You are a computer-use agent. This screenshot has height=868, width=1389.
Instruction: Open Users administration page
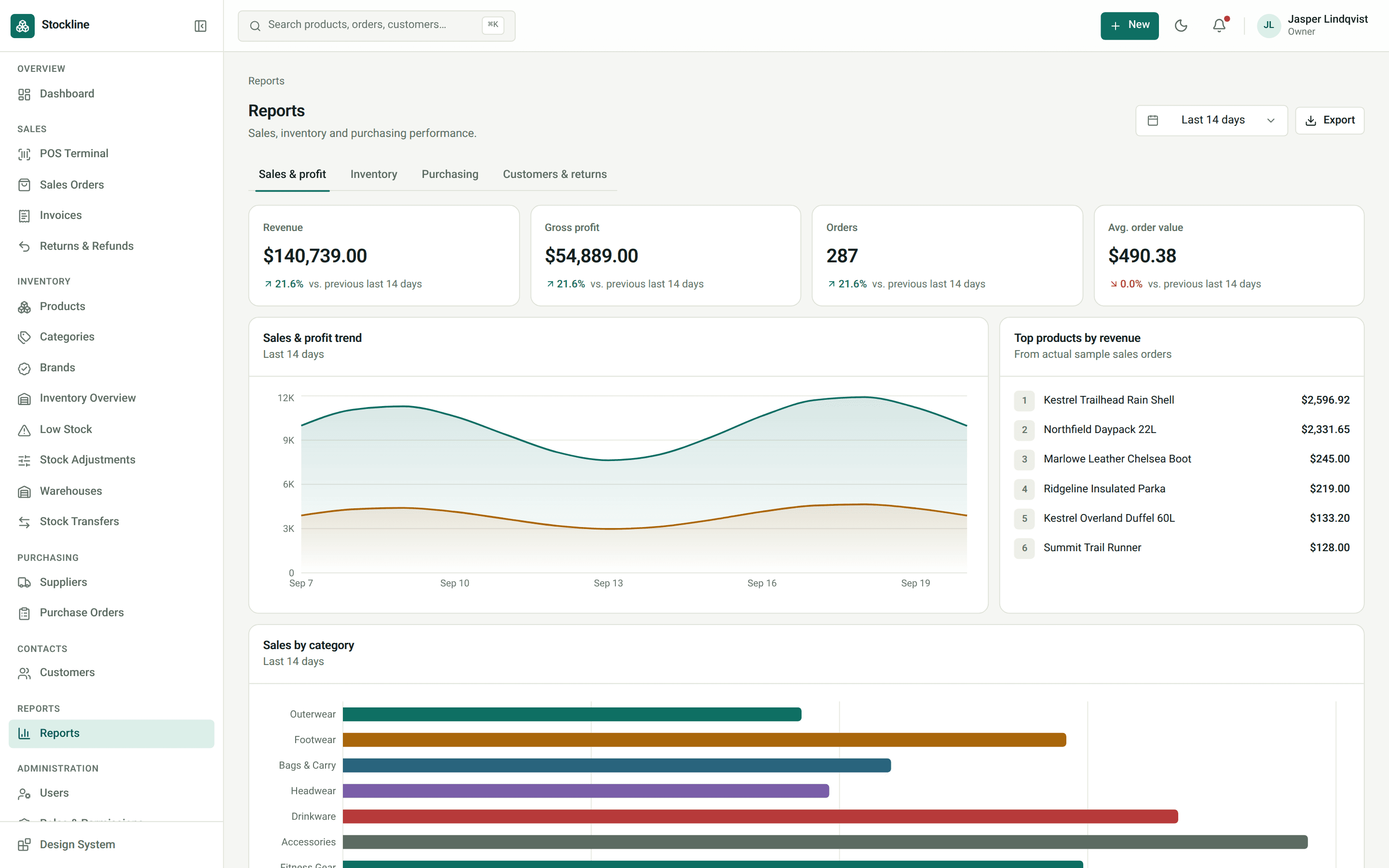[x=111, y=793]
